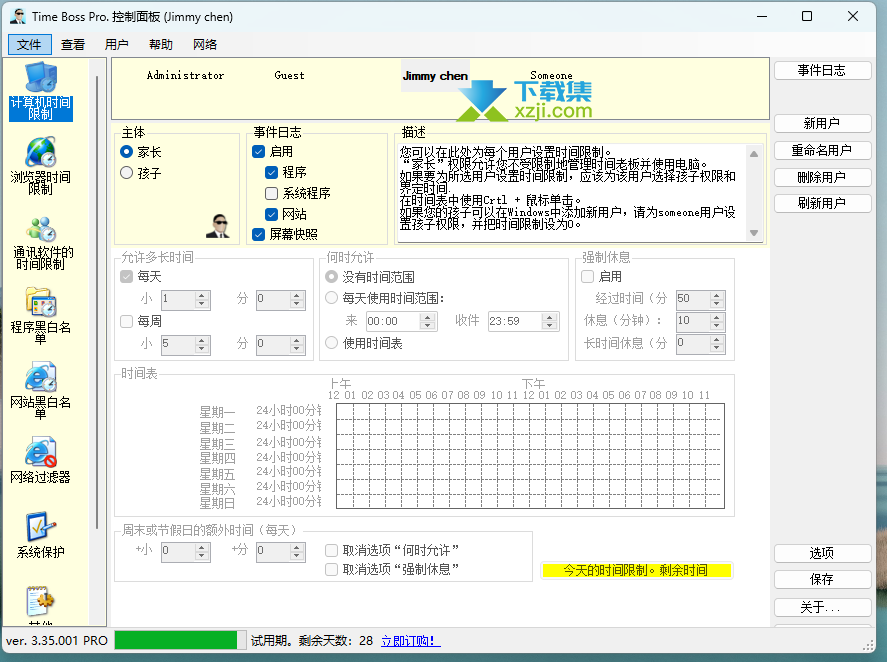This screenshot has height=662, width=887.
Task: Open the 计算机时间限制 sidebar section
Action: click(x=41, y=91)
